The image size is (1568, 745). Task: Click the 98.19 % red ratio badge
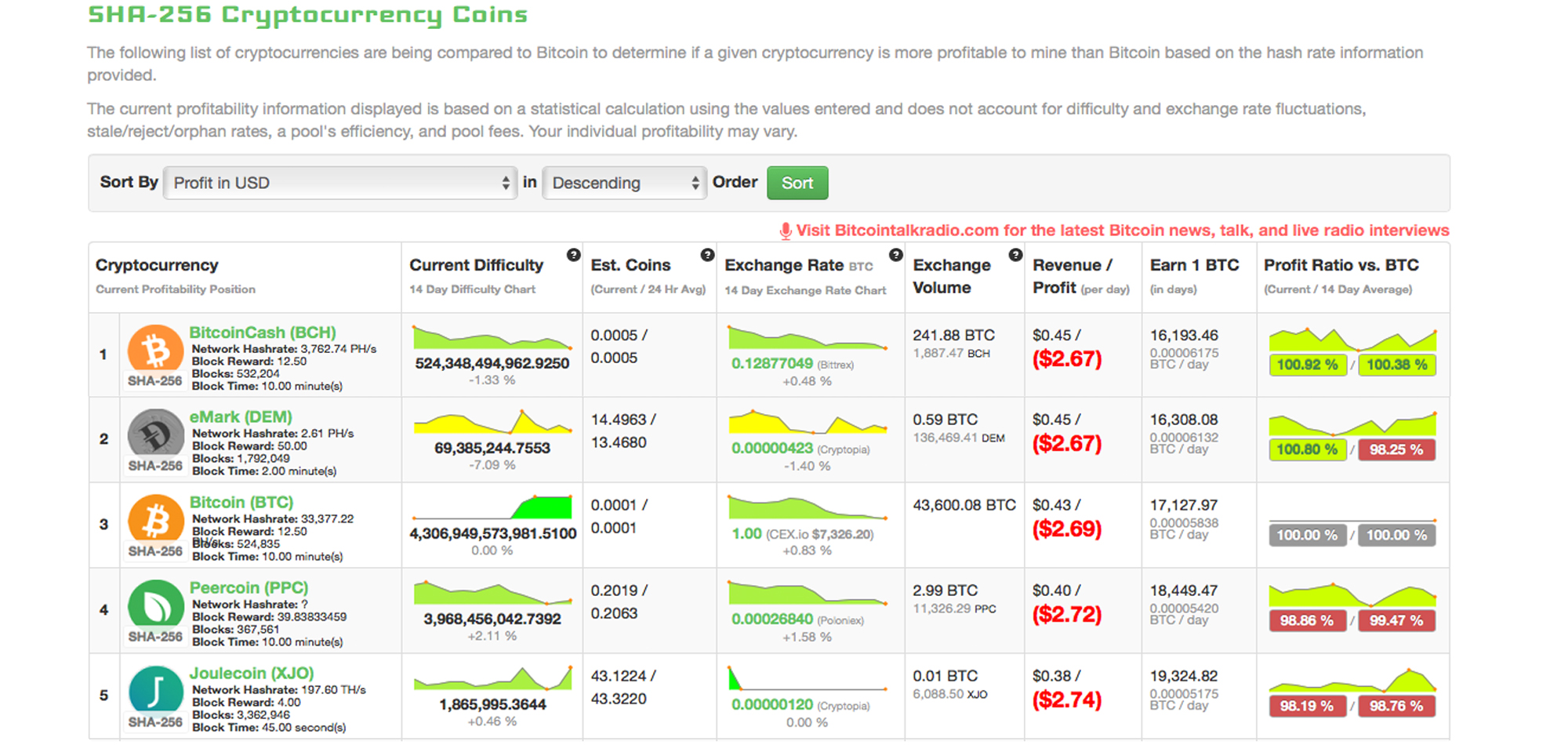[1308, 706]
